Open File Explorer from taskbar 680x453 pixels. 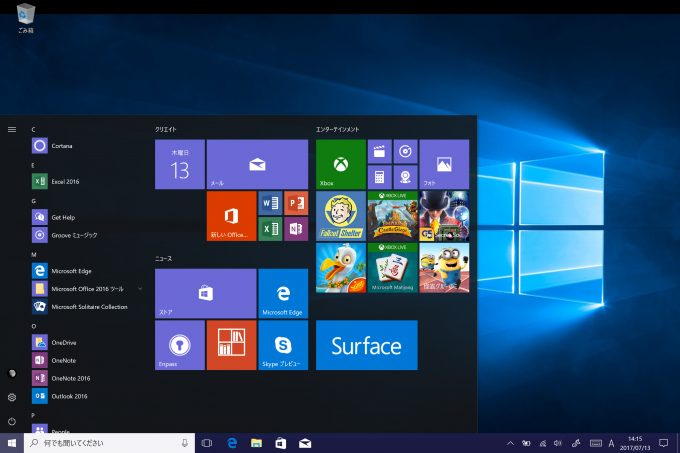(256, 443)
